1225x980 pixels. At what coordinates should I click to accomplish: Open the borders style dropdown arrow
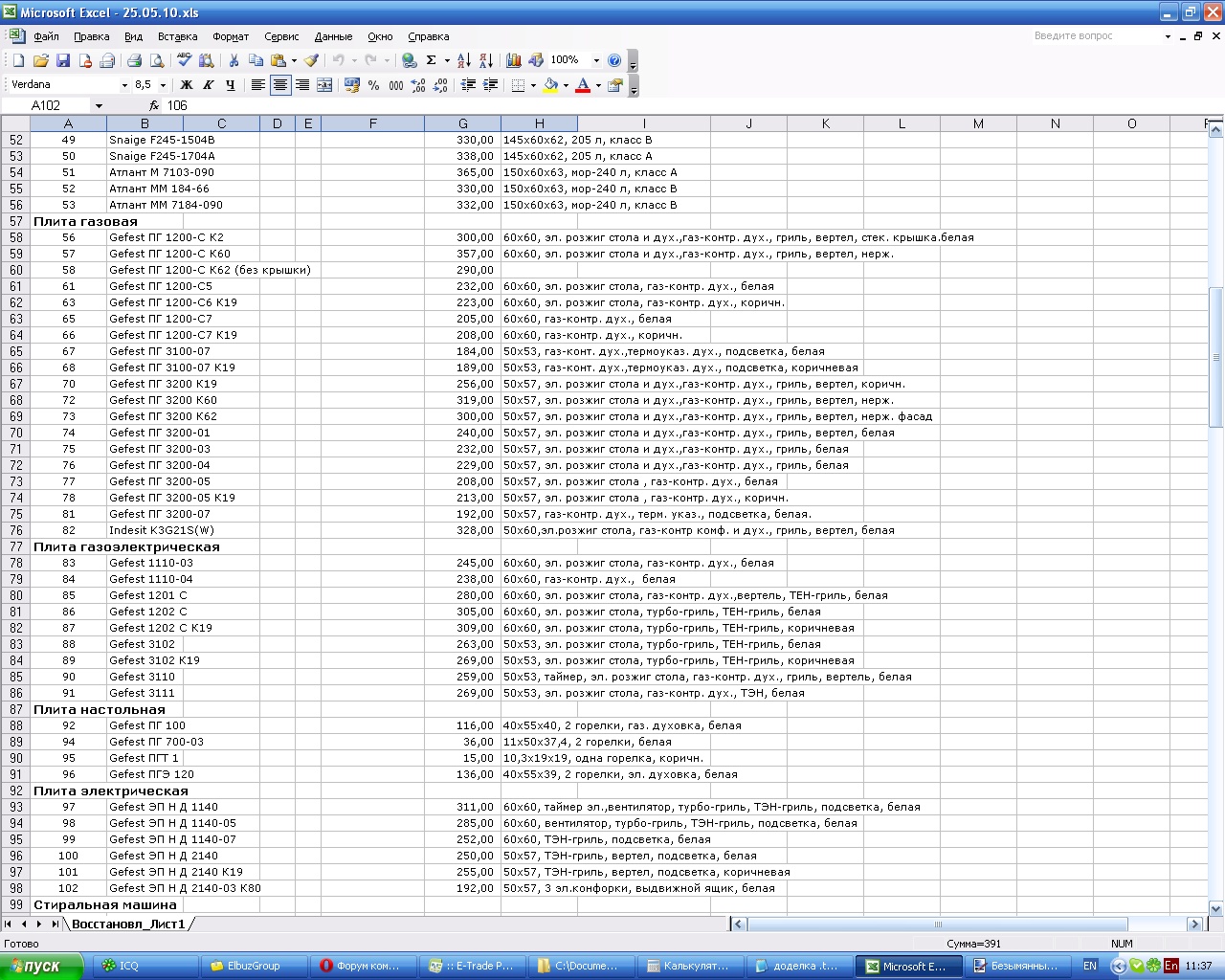click(533, 85)
